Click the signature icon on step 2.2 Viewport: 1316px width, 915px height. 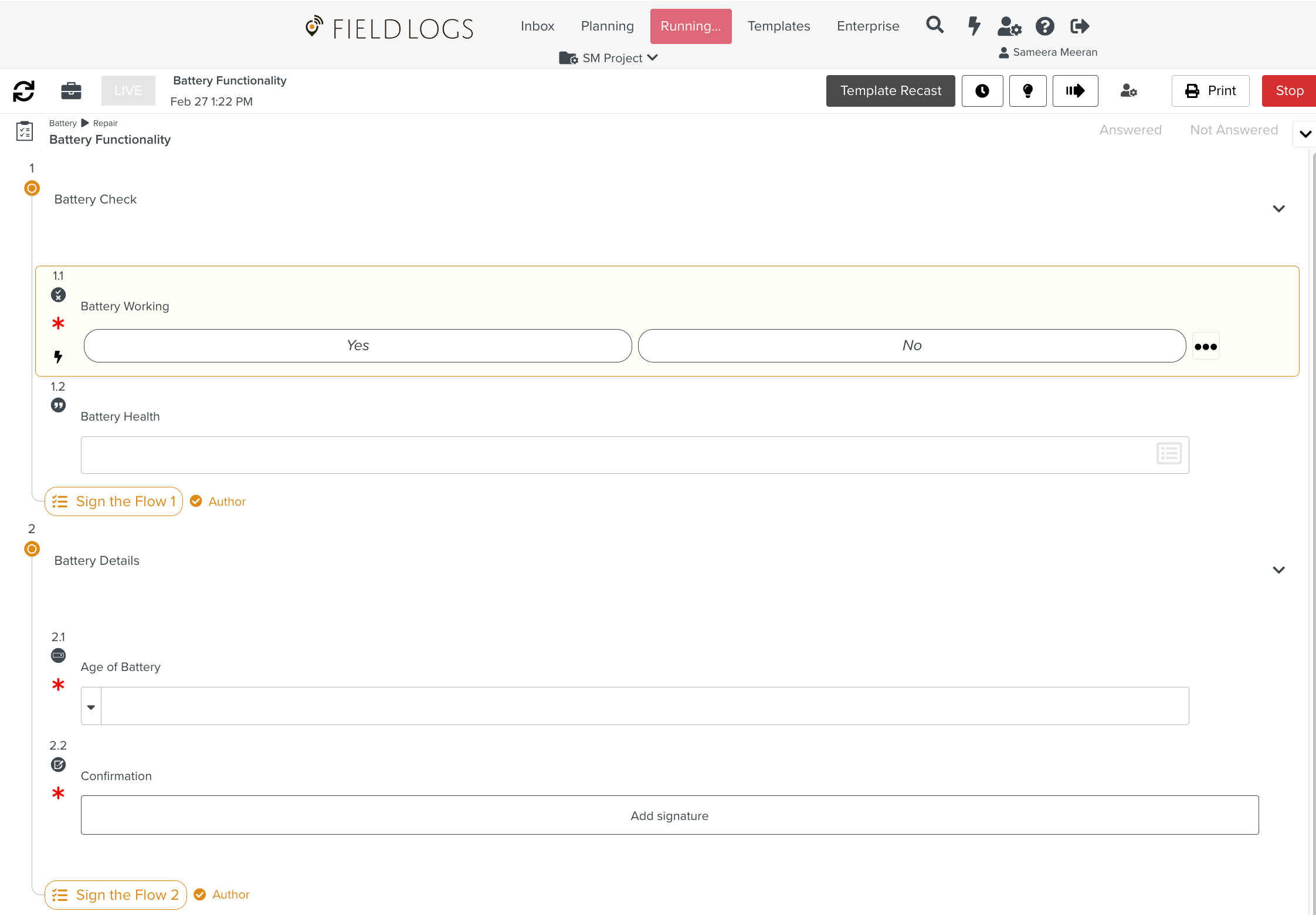[x=58, y=764]
